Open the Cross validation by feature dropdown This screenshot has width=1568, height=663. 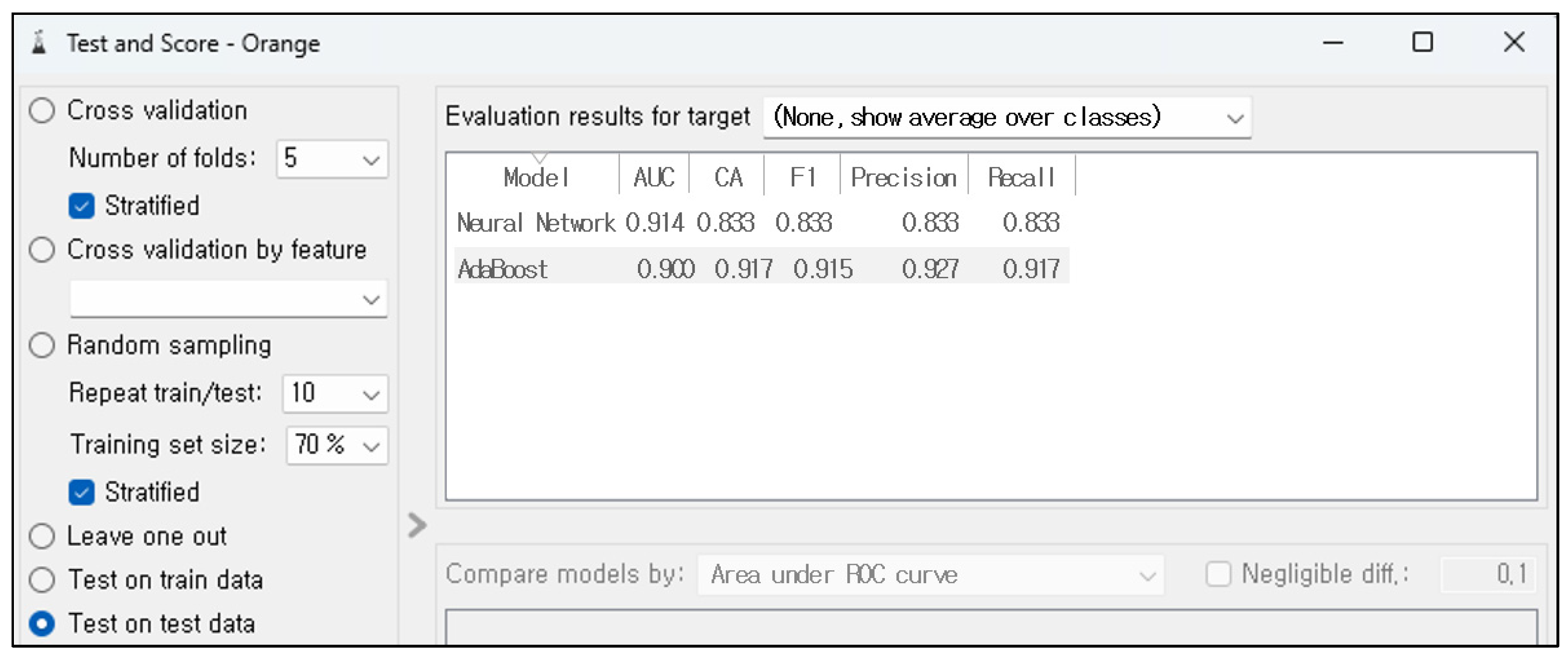228,299
